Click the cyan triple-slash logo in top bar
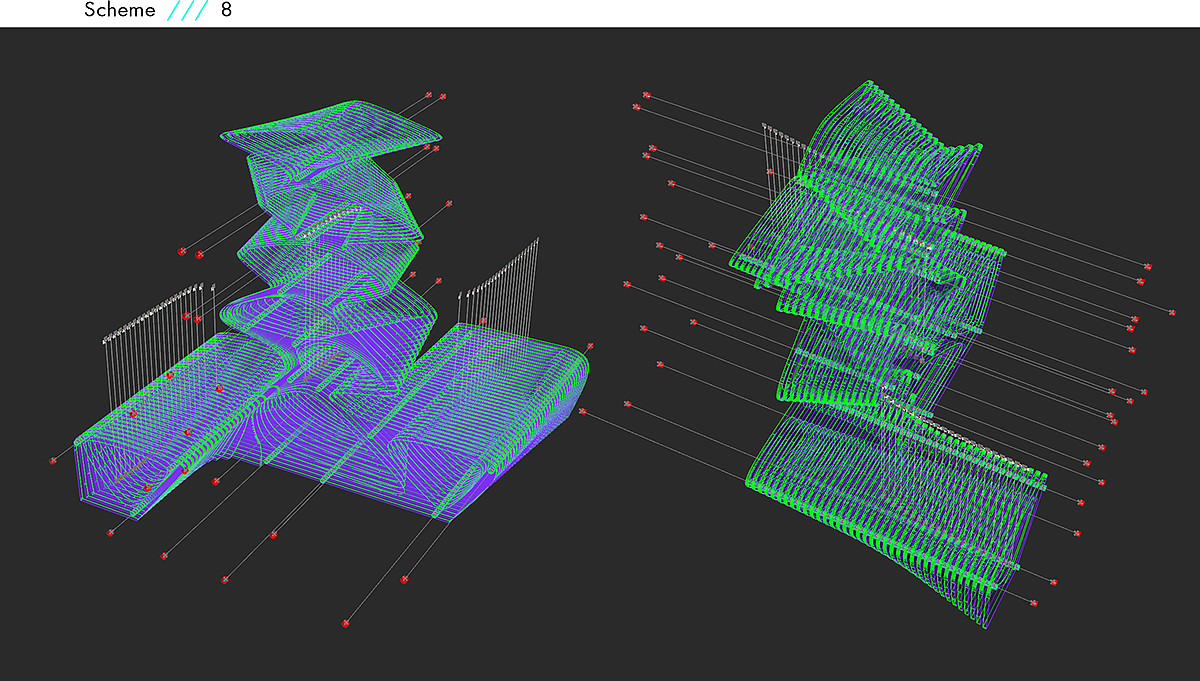The image size is (1200, 681). pos(187,11)
